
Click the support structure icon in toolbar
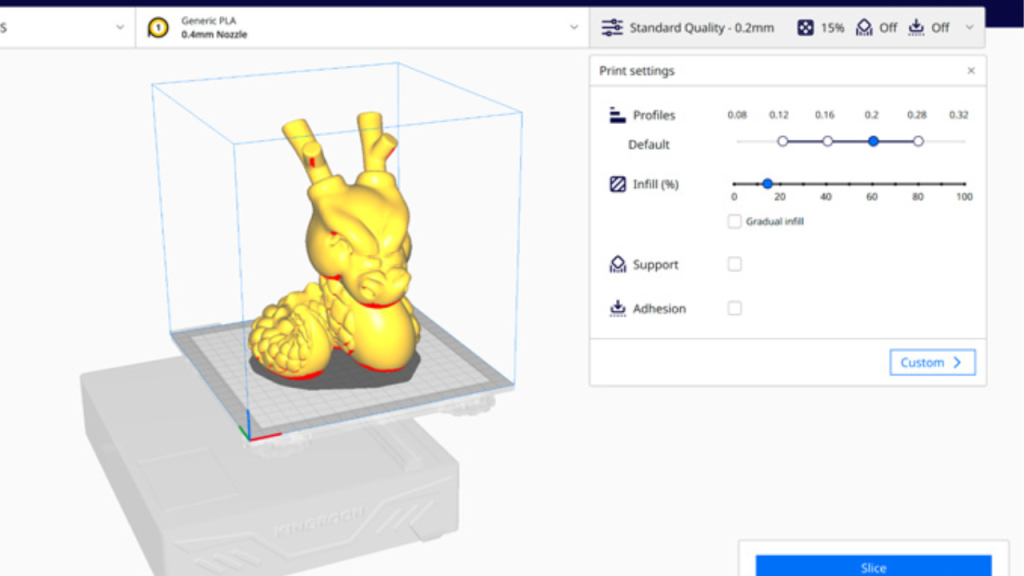[x=863, y=27]
